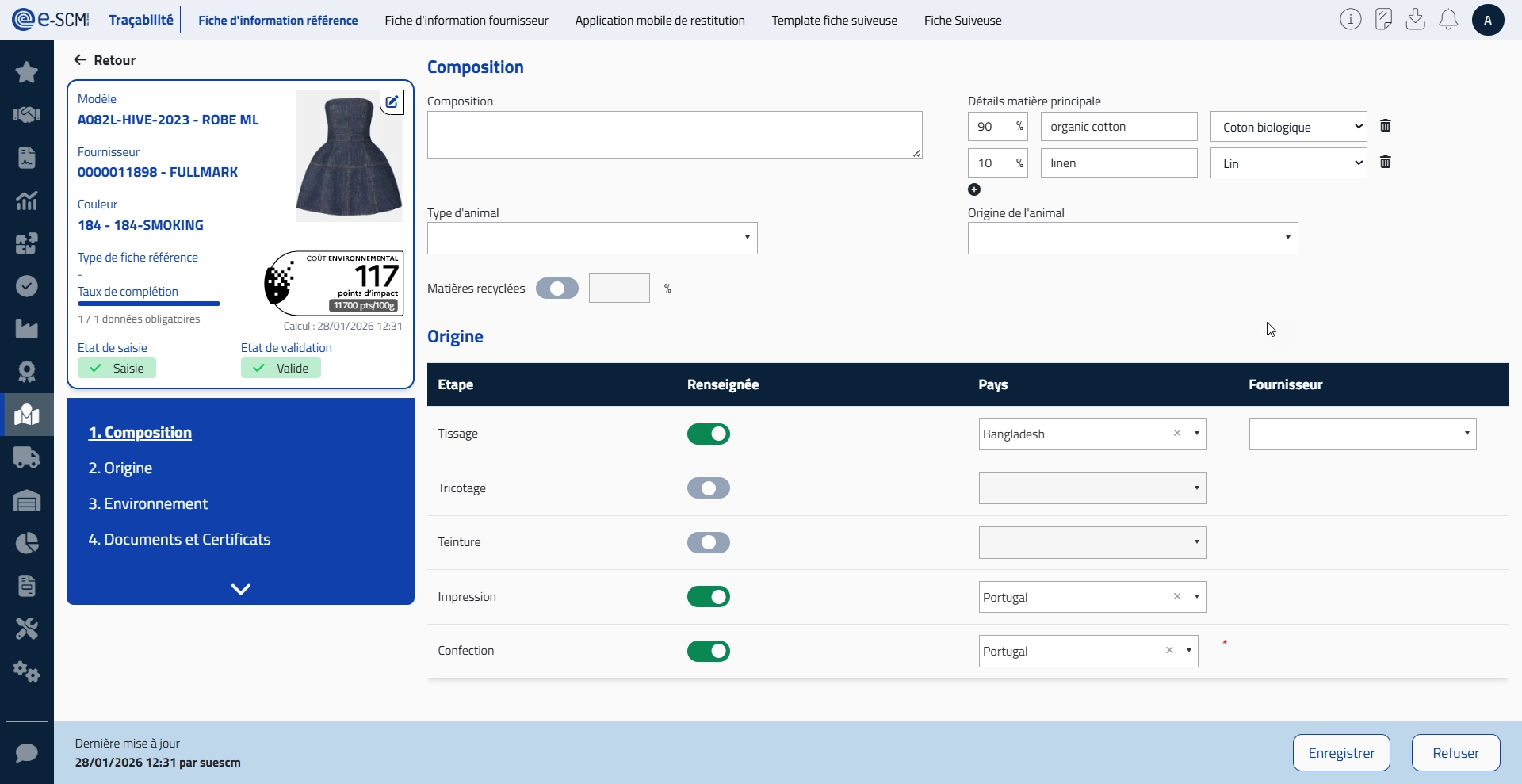
Task: Click the edit pencil icon on dress image
Action: (x=392, y=101)
